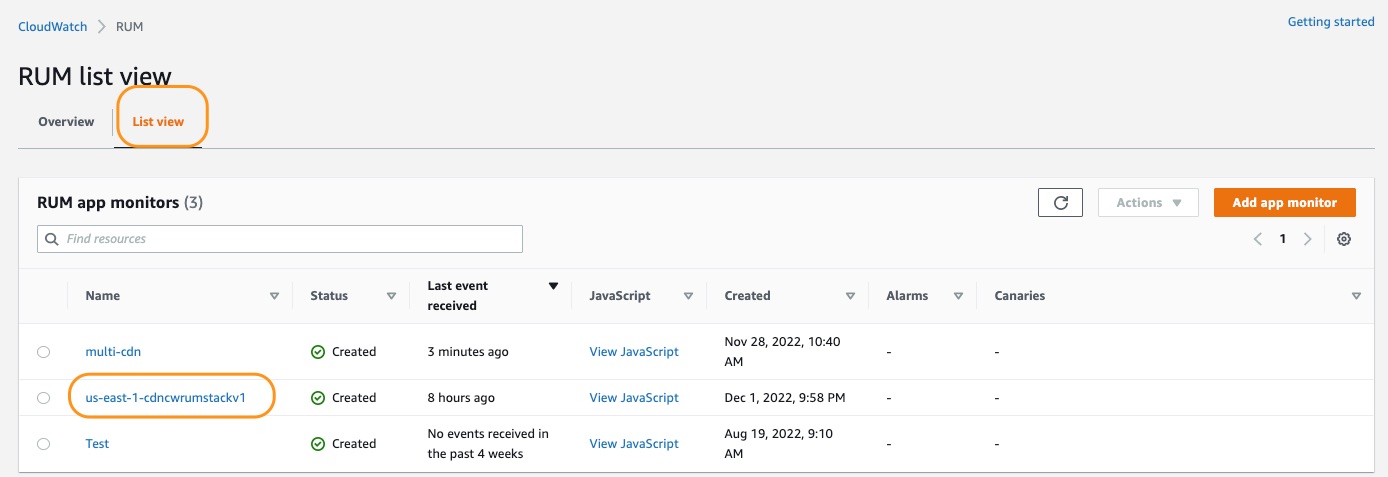Open the us-east-1-cdncwrumstackv1 app monitor
The height and width of the screenshot is (477, 1388).
pos(166,398)
